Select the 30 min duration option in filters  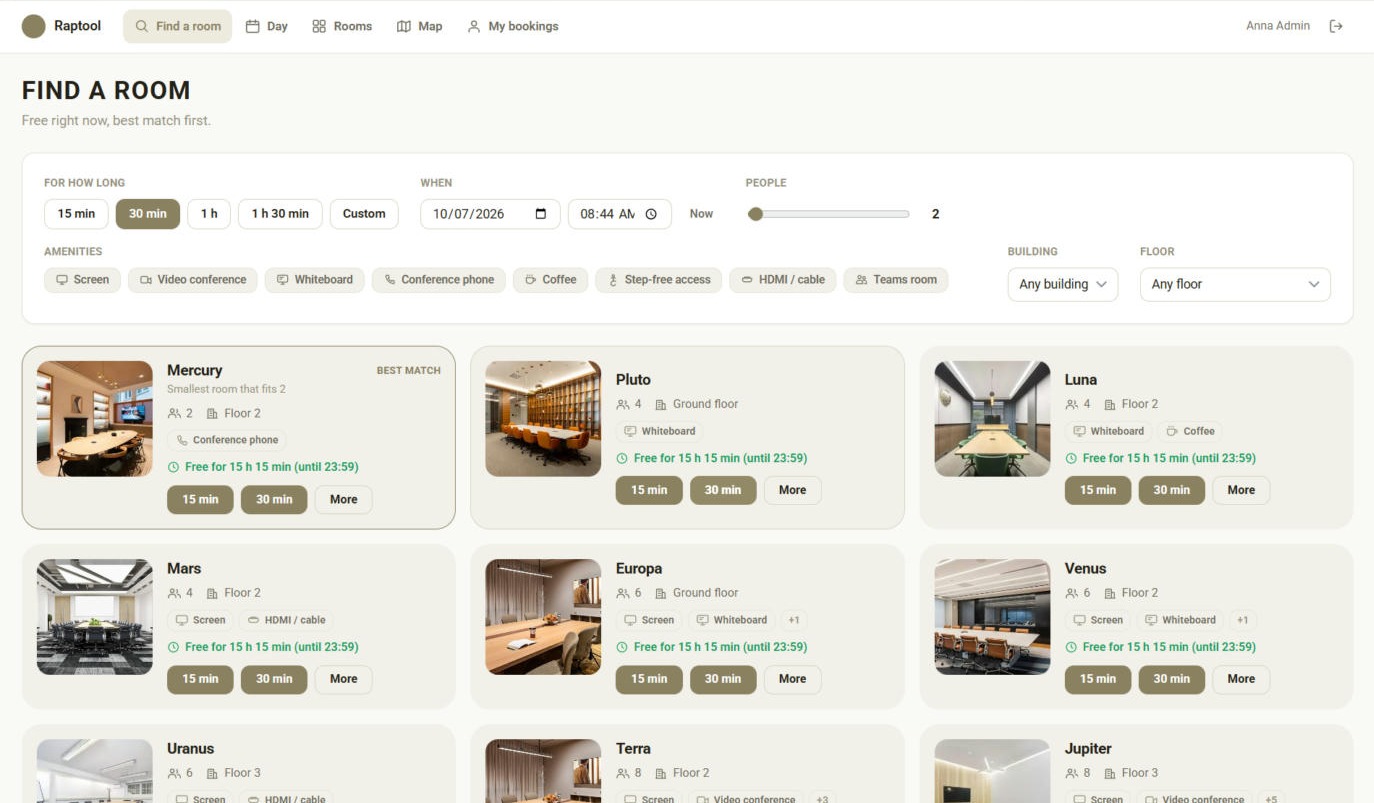point(148,214)
